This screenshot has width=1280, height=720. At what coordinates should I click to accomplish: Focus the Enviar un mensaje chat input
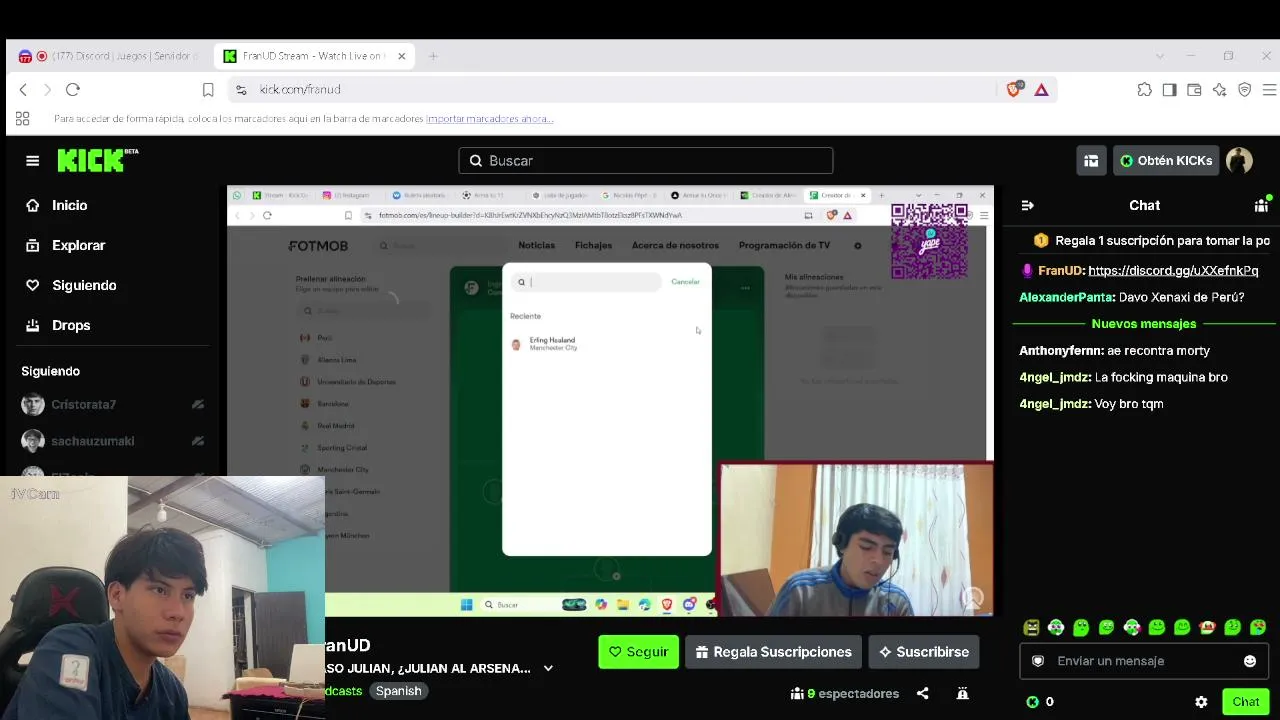1144,661
